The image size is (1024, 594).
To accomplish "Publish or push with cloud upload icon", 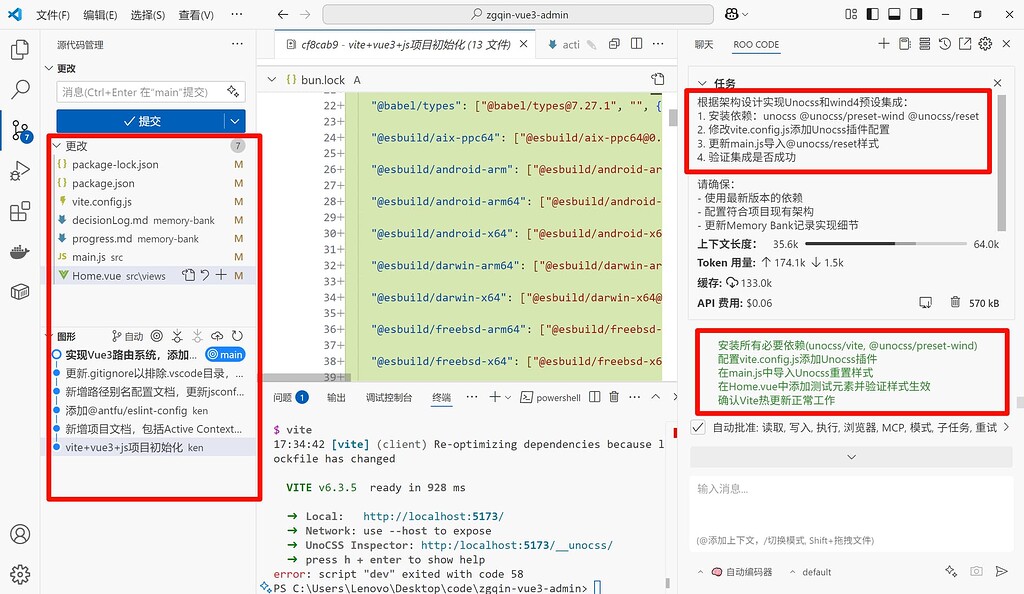I will 217,336.
